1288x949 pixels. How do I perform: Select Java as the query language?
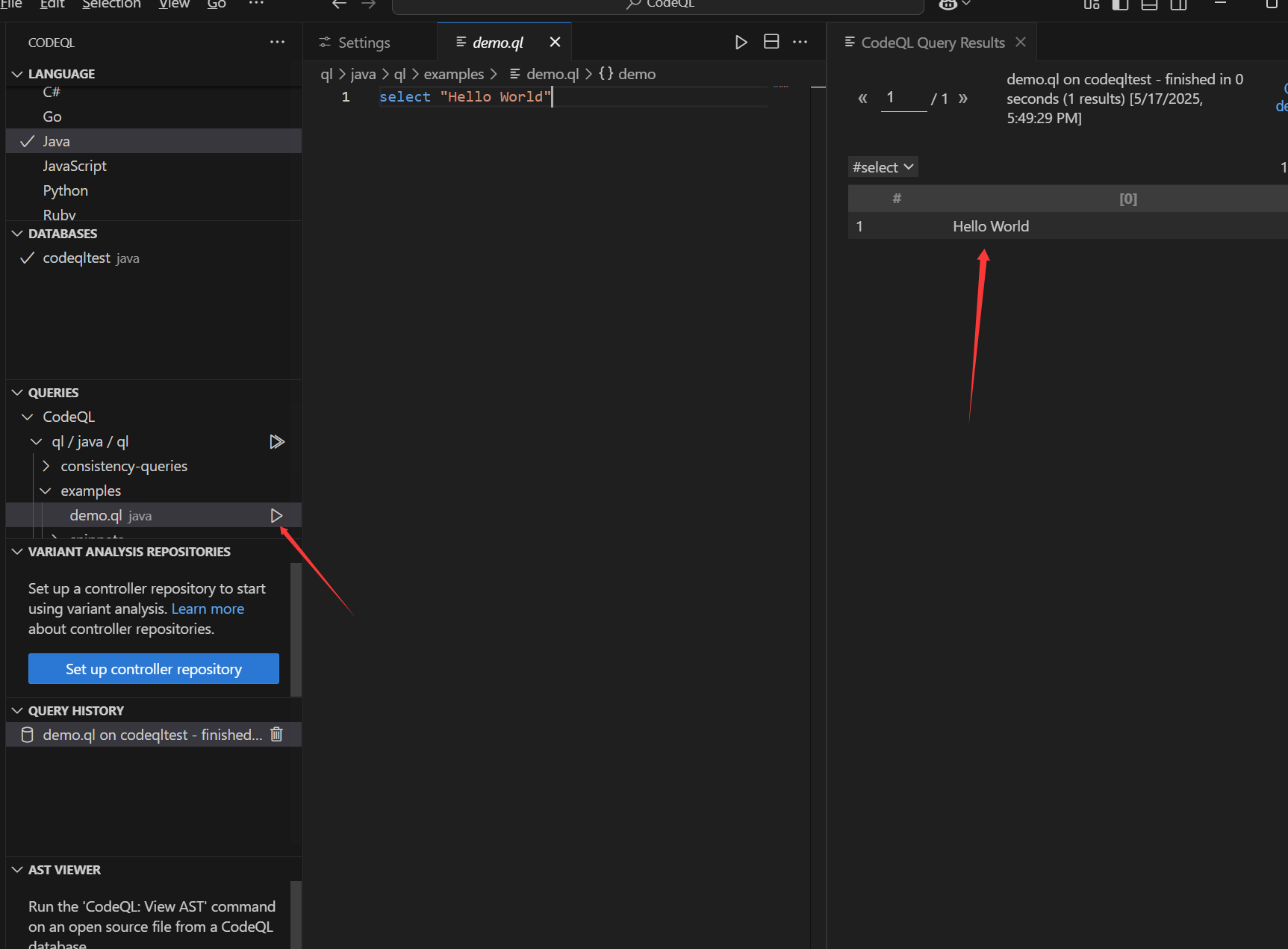pyautogui.click(x=56, y=140)
